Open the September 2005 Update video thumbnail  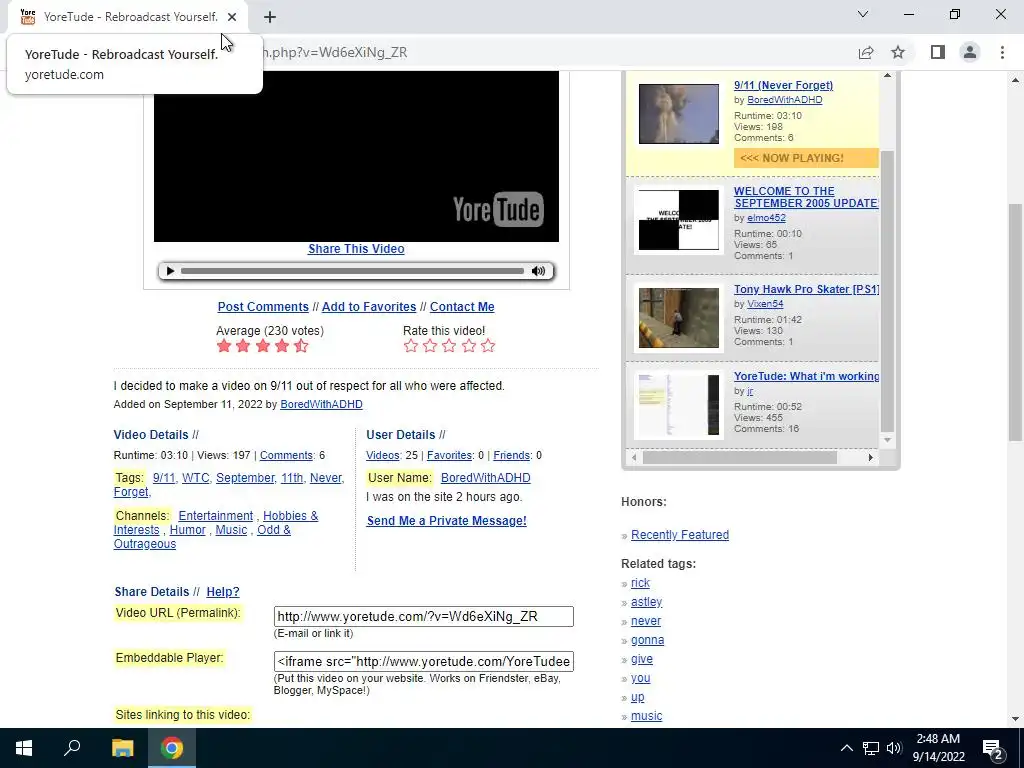pyautogui.click(x=679, y=220)
